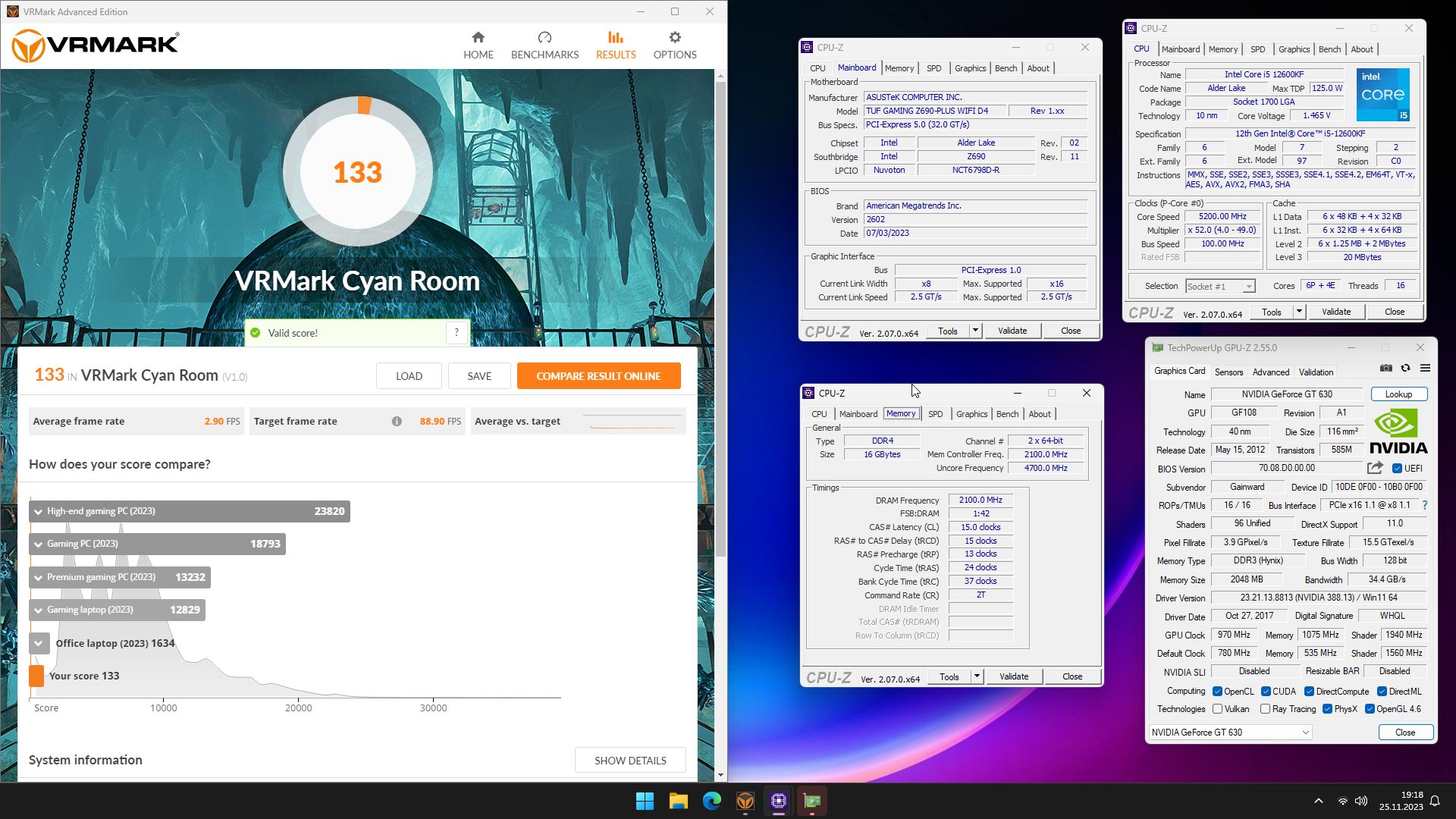Click the GPU-Z taskbar icon
Viewport: 1456px width, 819px height.
812,801
